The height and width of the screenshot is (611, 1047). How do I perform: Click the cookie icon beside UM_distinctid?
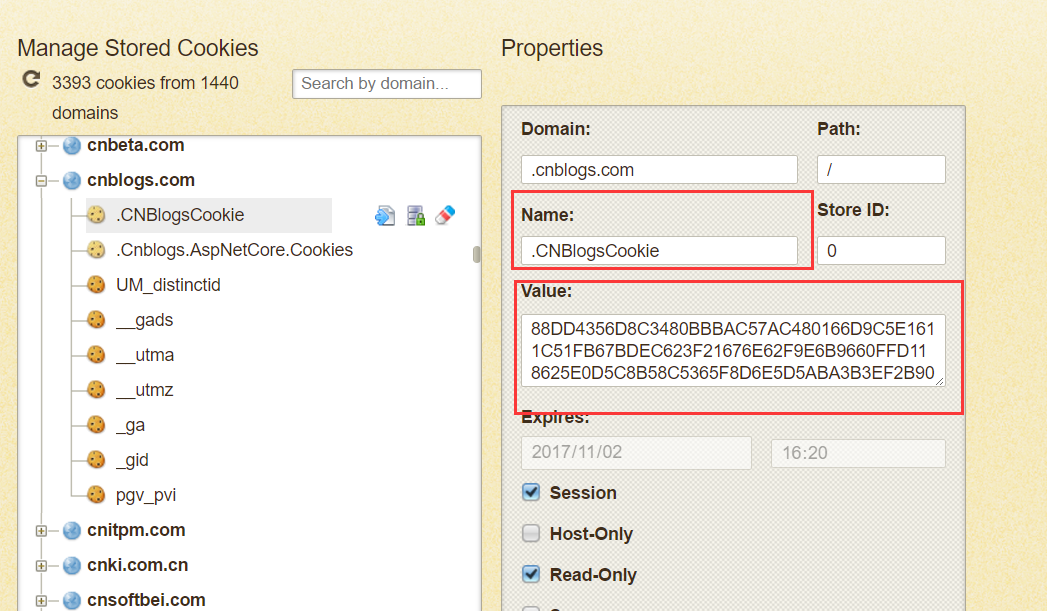pos(96,284)
